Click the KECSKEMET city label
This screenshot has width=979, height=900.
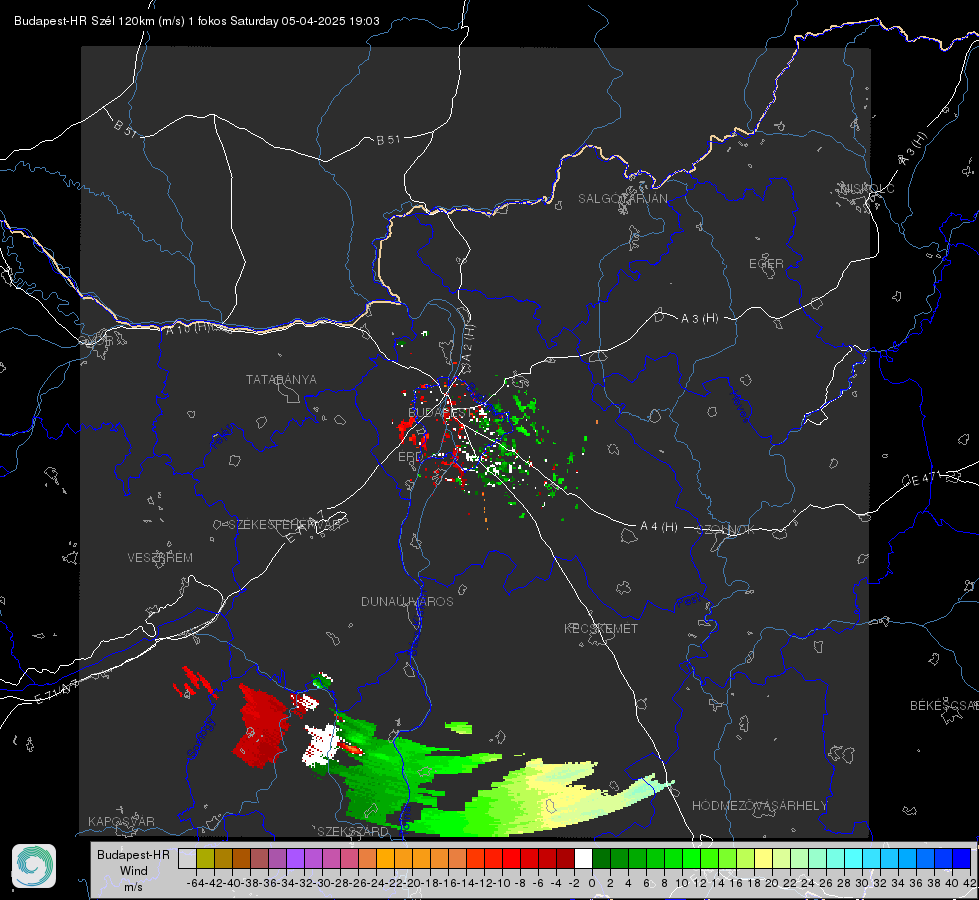601,628
